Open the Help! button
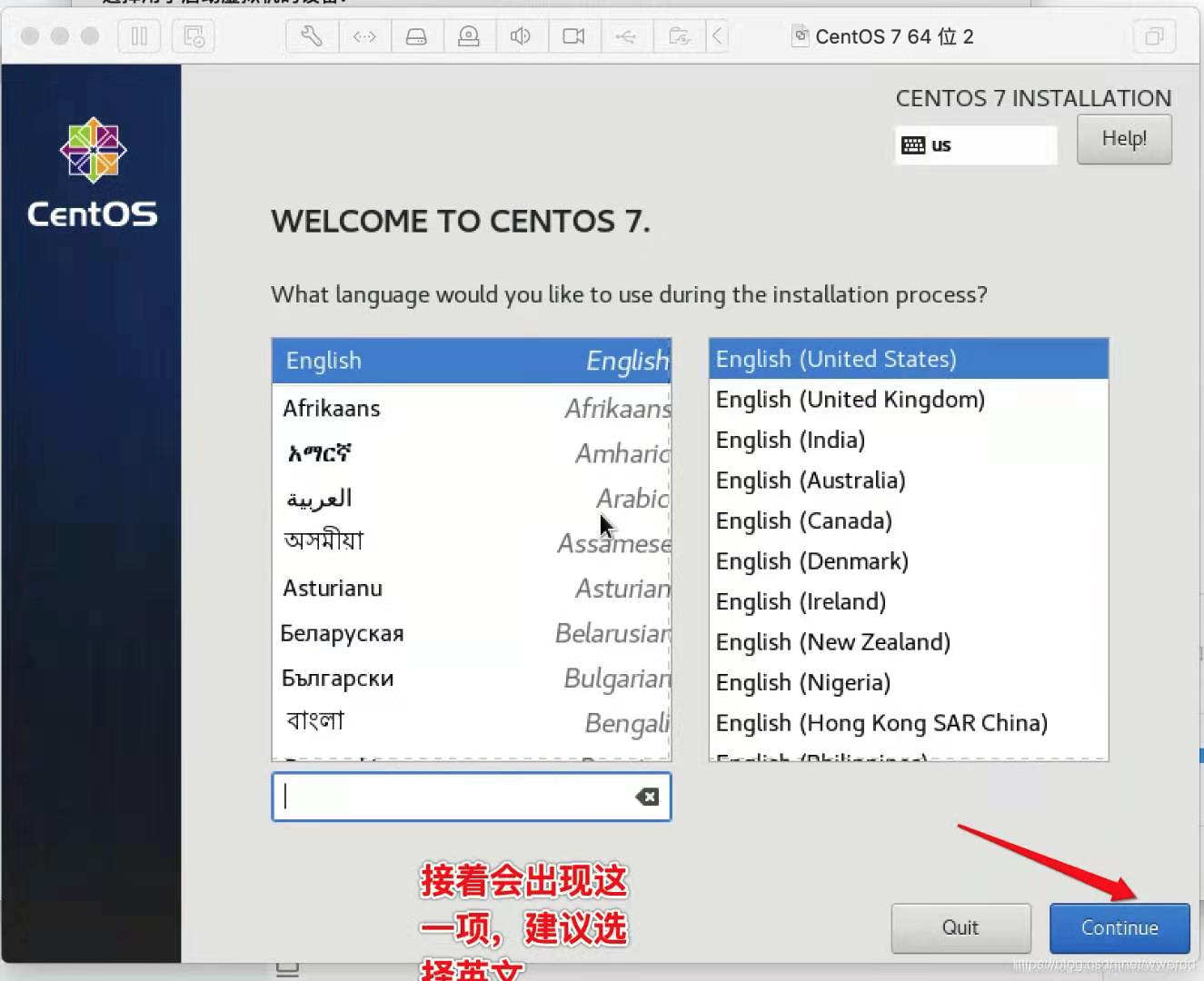1204x981 pixels. coord(1124,139)
